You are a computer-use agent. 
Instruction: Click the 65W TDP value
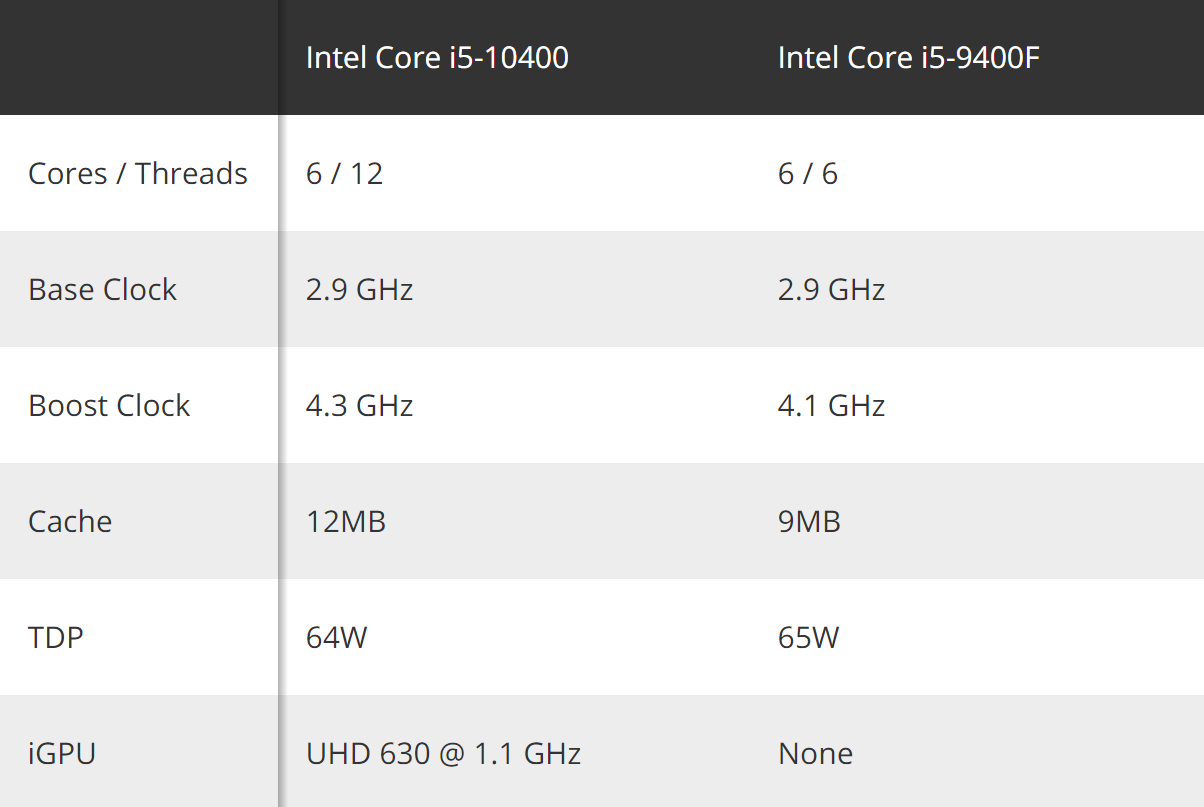point(808,638)
